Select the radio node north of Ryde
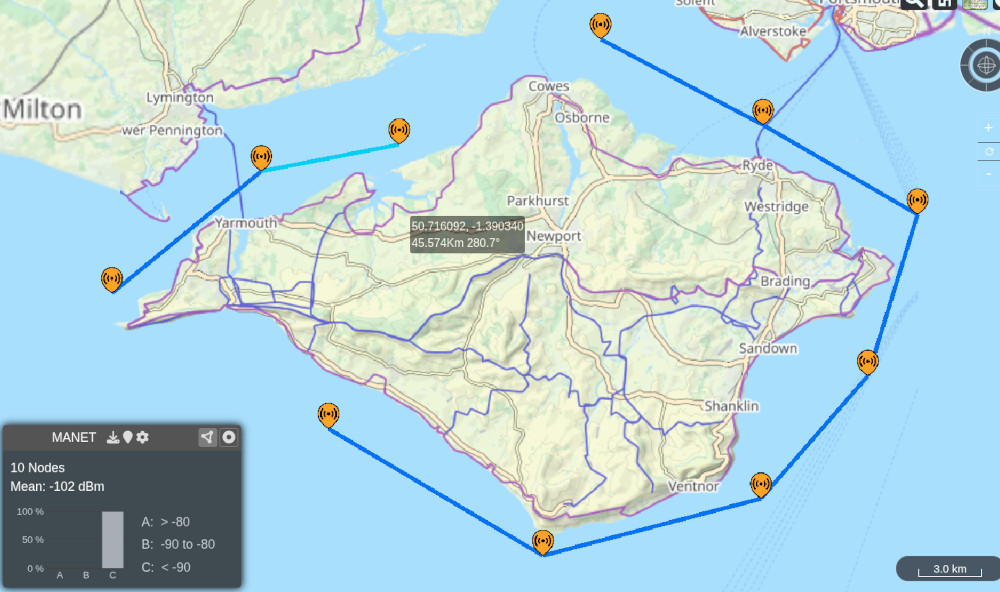 pyautogui.click(x=763, y=110)
